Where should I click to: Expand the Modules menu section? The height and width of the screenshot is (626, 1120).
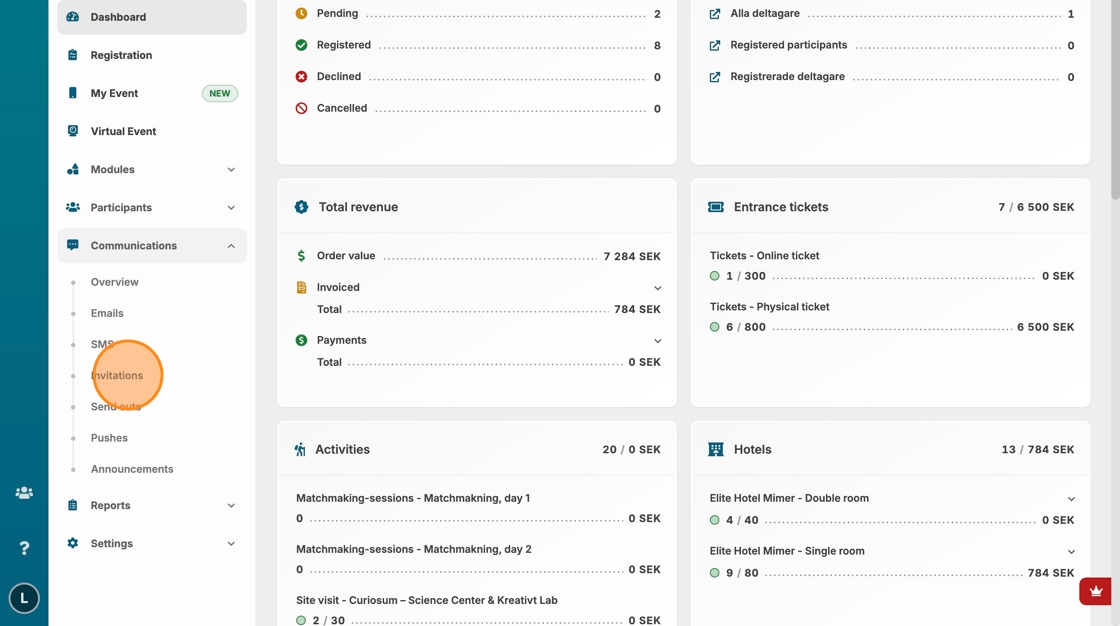231,170
